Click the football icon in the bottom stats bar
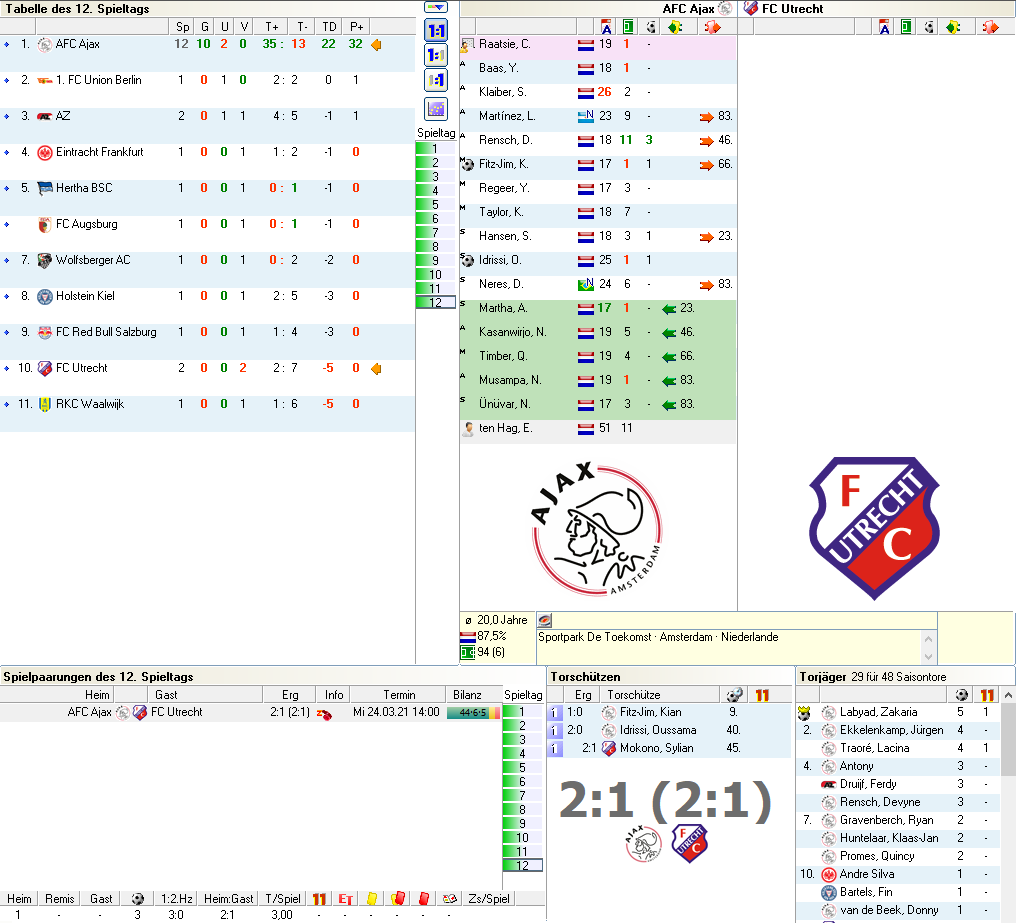The width and height of the screenshot is (1016, 923). tap(137, 899)
